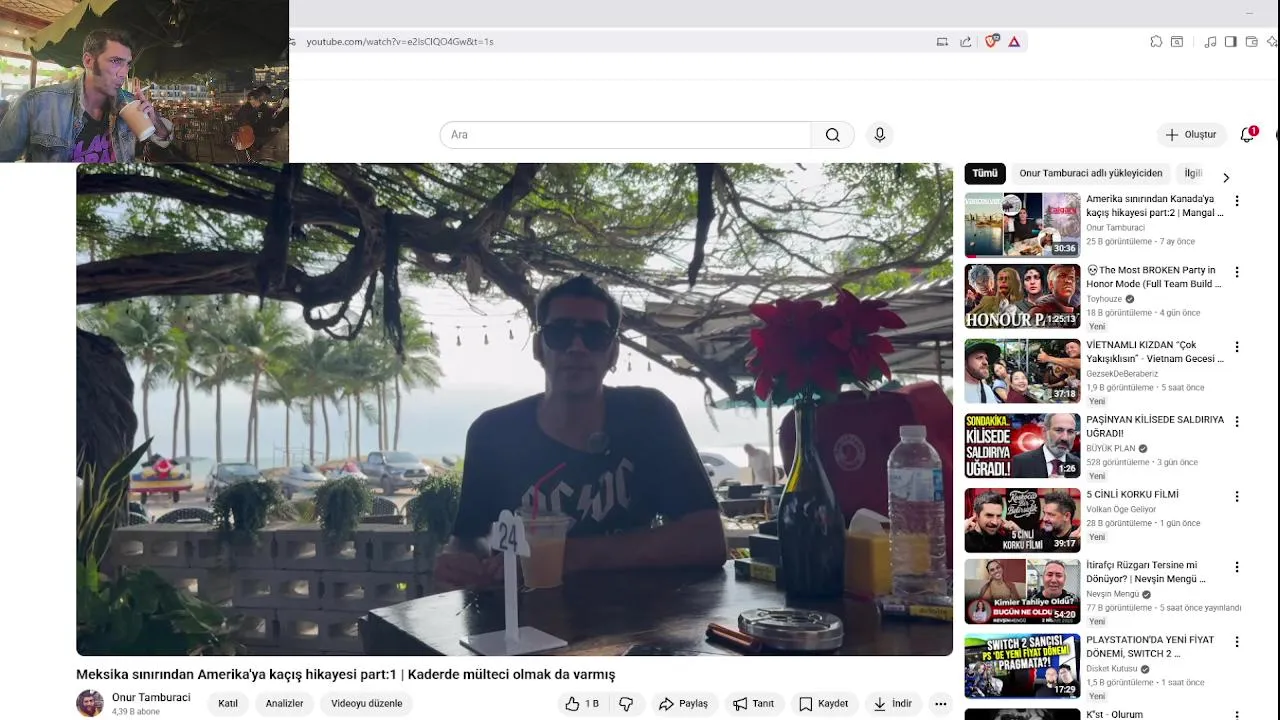1280x720 pixels.
Task: Open options for PLAYSTATION'DA YENİ FİYAT video
Action: coord(1237,642)
